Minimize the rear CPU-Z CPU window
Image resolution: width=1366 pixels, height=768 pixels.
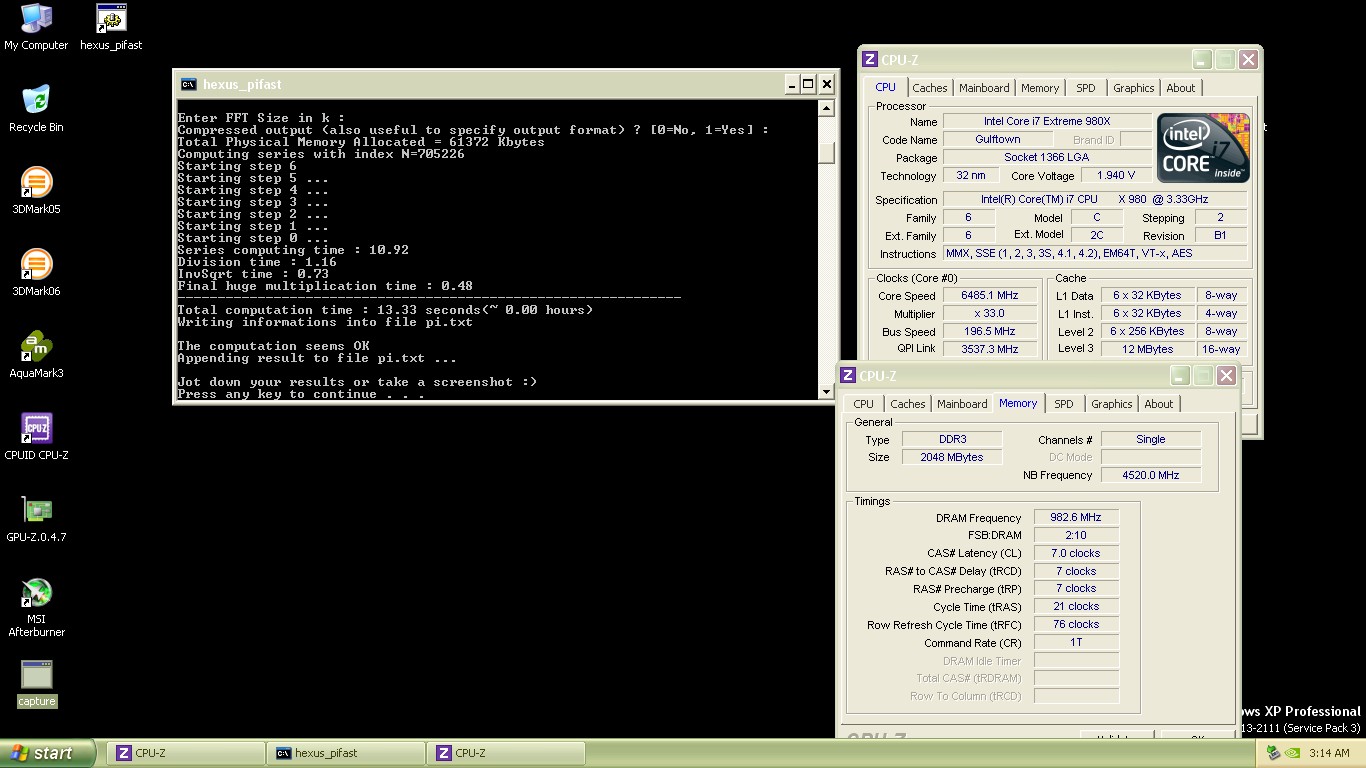click(x=1202, y=60)
